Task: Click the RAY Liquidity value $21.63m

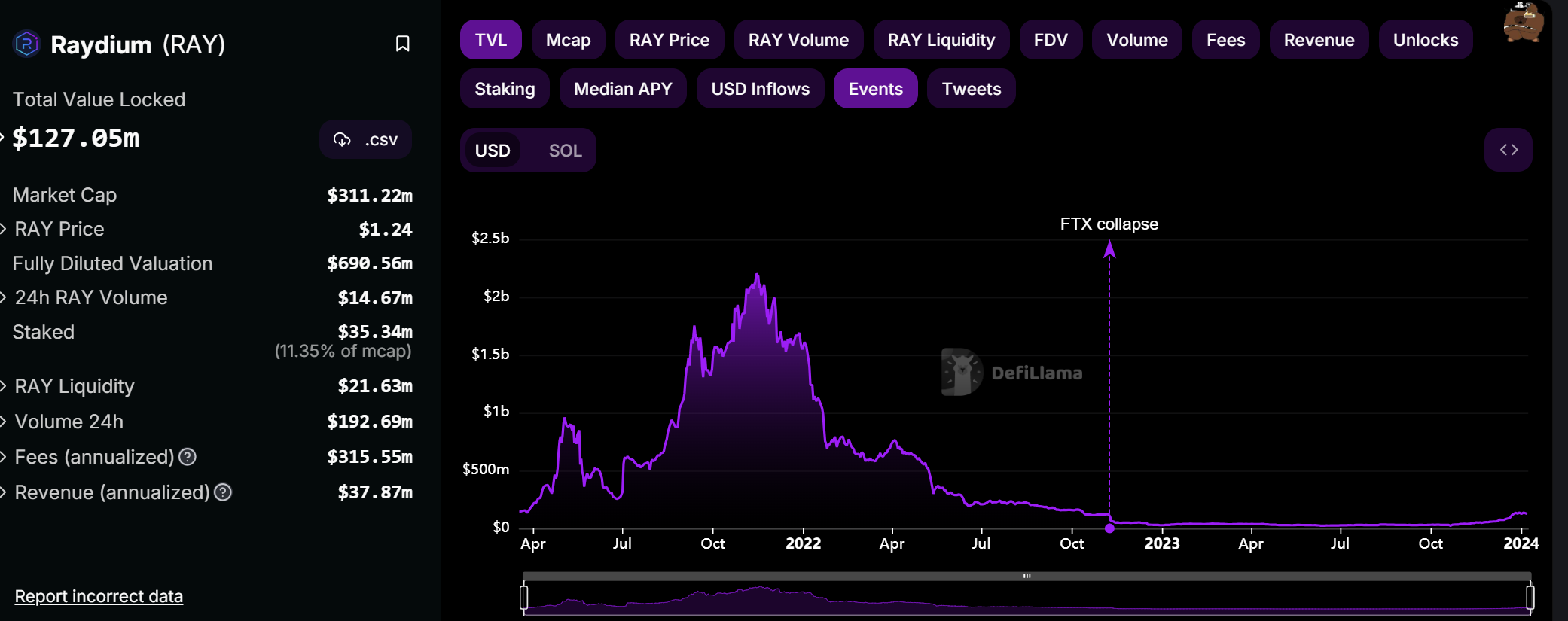Action: pyautogui.click(x=375, y=386)
